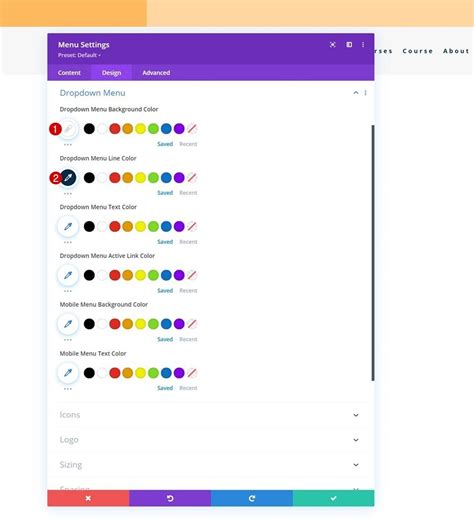Expand the Icons section
This screenshot has width=474, height=522.
pyautogui.click(x=209, y=415)
